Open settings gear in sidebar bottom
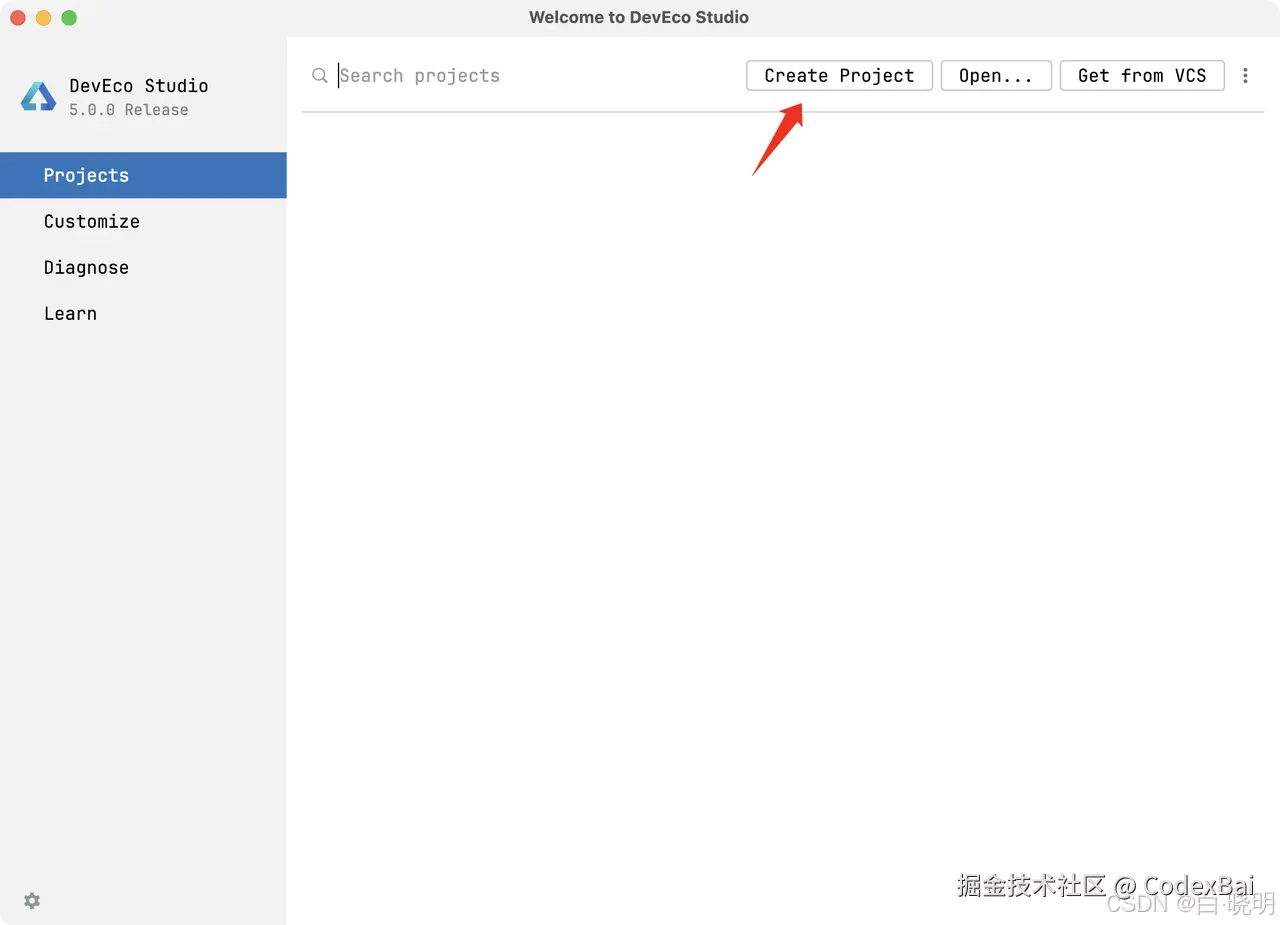This screenshot has height=925, width=1280. (32, 900)
